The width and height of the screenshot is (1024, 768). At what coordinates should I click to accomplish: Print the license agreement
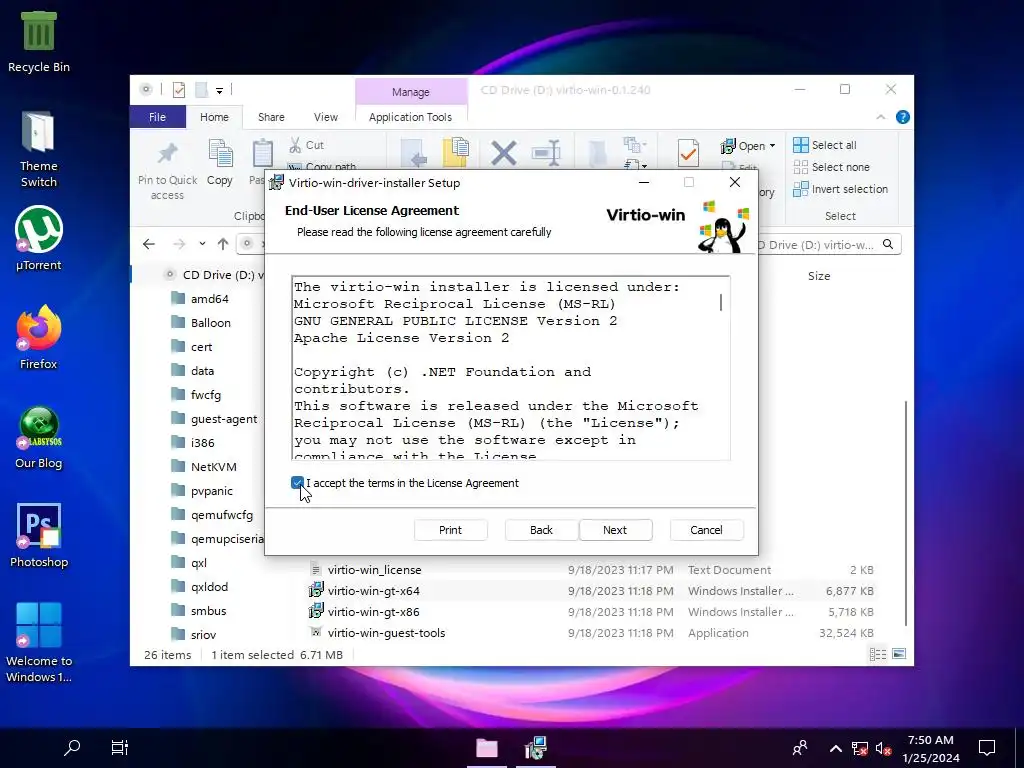pyautogui.click(x=450, y=530)
